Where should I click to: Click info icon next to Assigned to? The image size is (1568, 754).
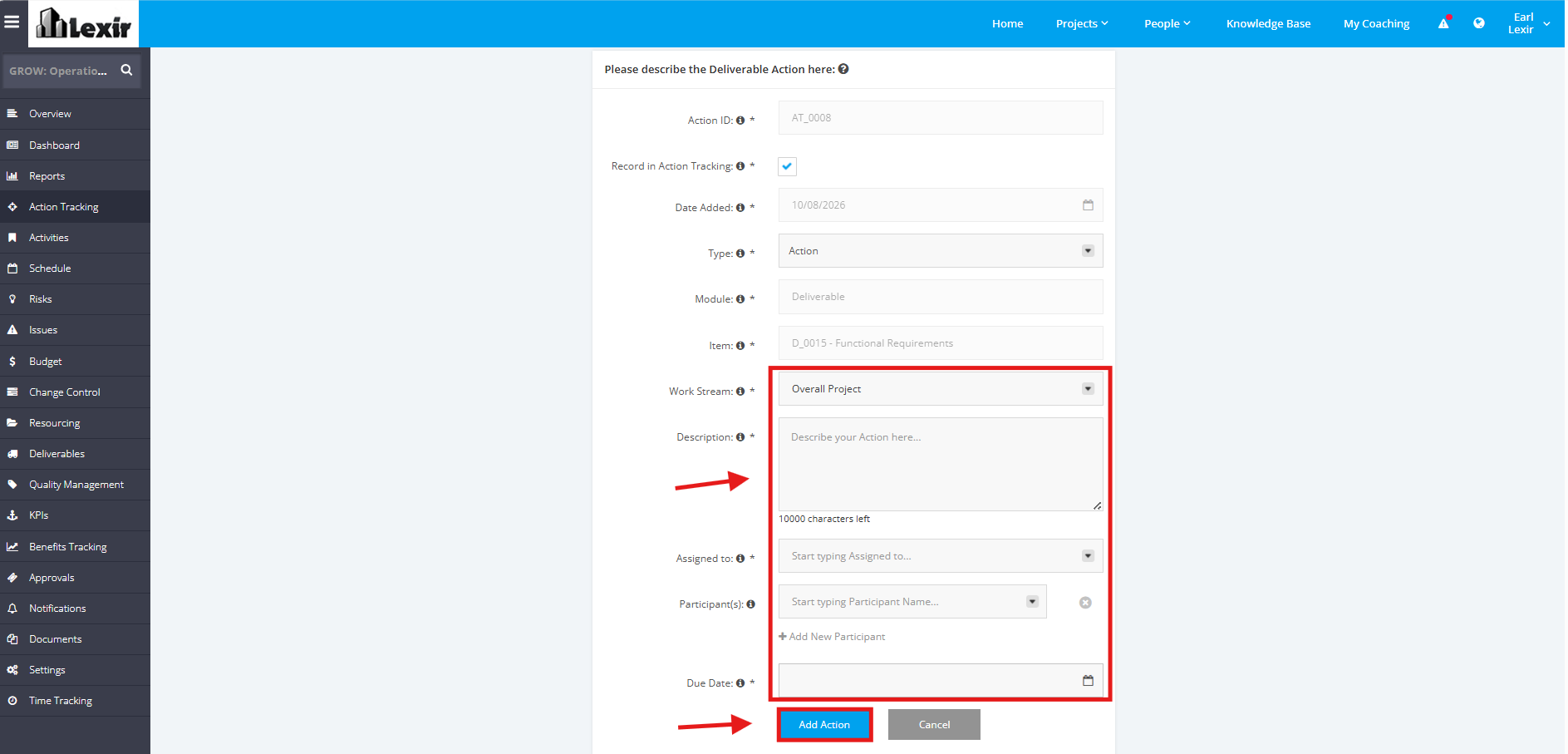(740, 559)
